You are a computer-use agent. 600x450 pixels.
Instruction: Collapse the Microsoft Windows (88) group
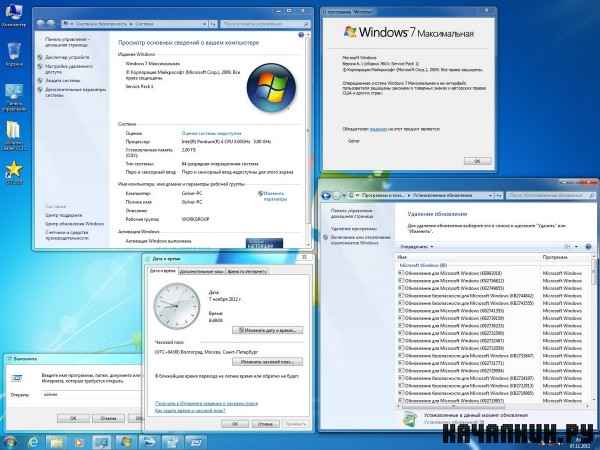422,265
